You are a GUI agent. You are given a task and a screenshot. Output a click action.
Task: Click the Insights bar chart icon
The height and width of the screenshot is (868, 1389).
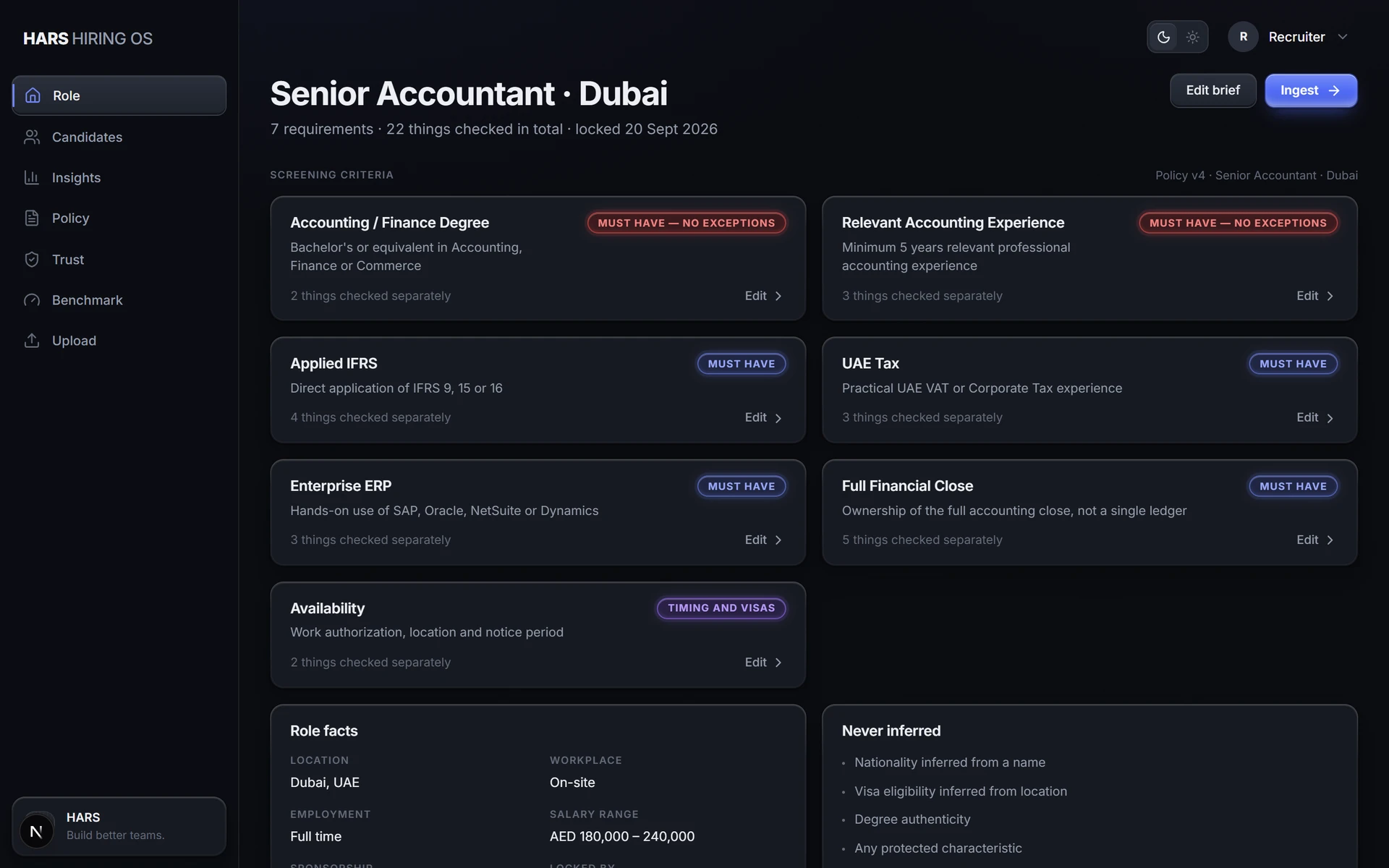coord(32,177)
